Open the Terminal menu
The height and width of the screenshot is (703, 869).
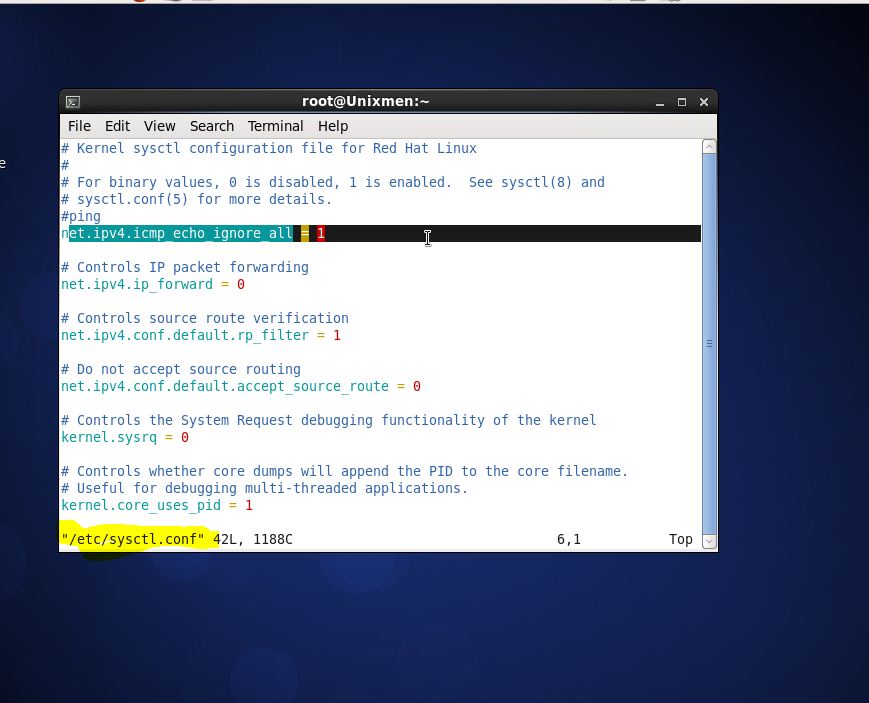(275, 126)
